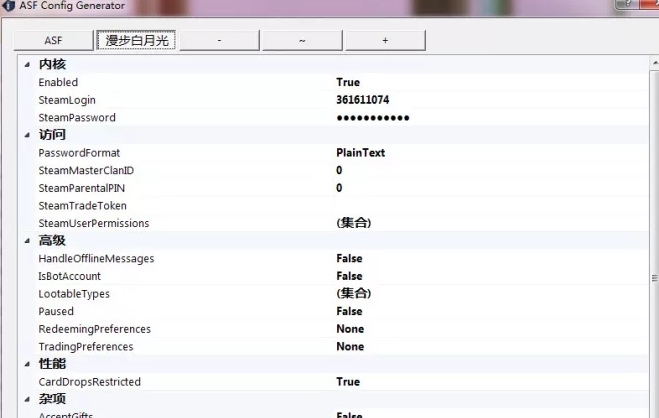Screen dimensions: 659x418
Task: Select the SteamUserPermissions label
Action: pos(94,223)
